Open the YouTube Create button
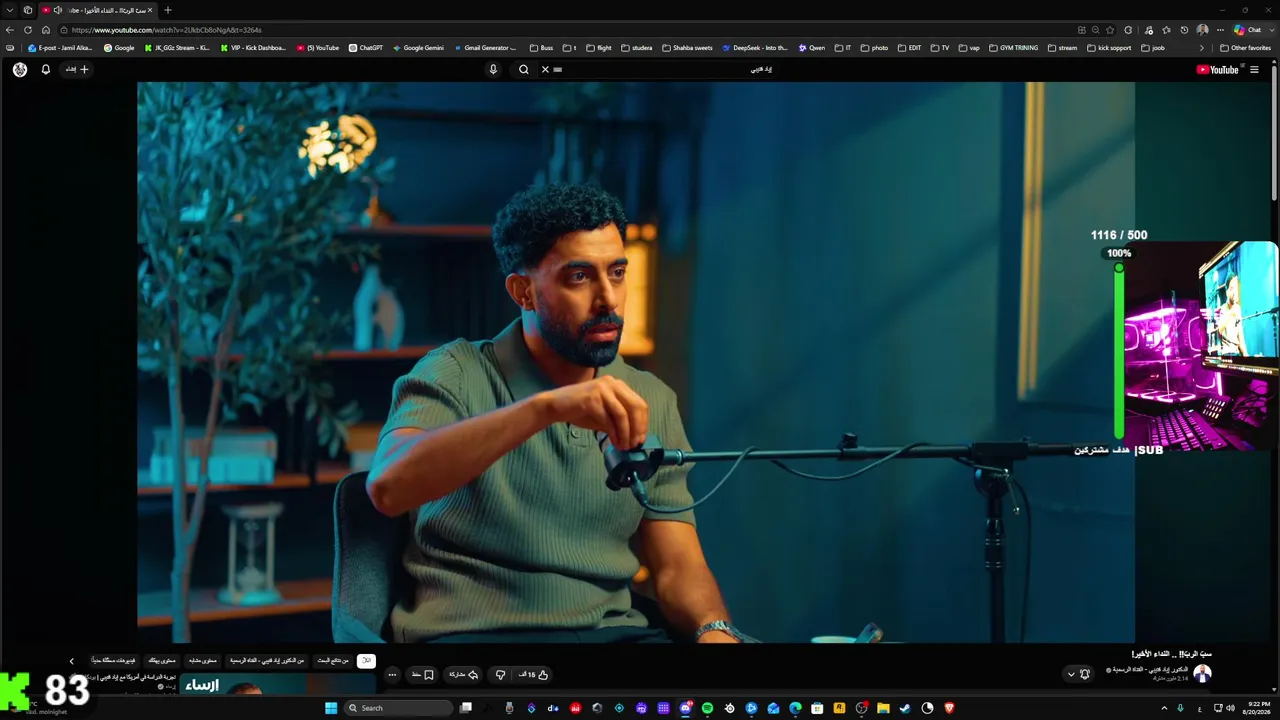The height and width of the screenshot is (720, 1280). (78, 70)
